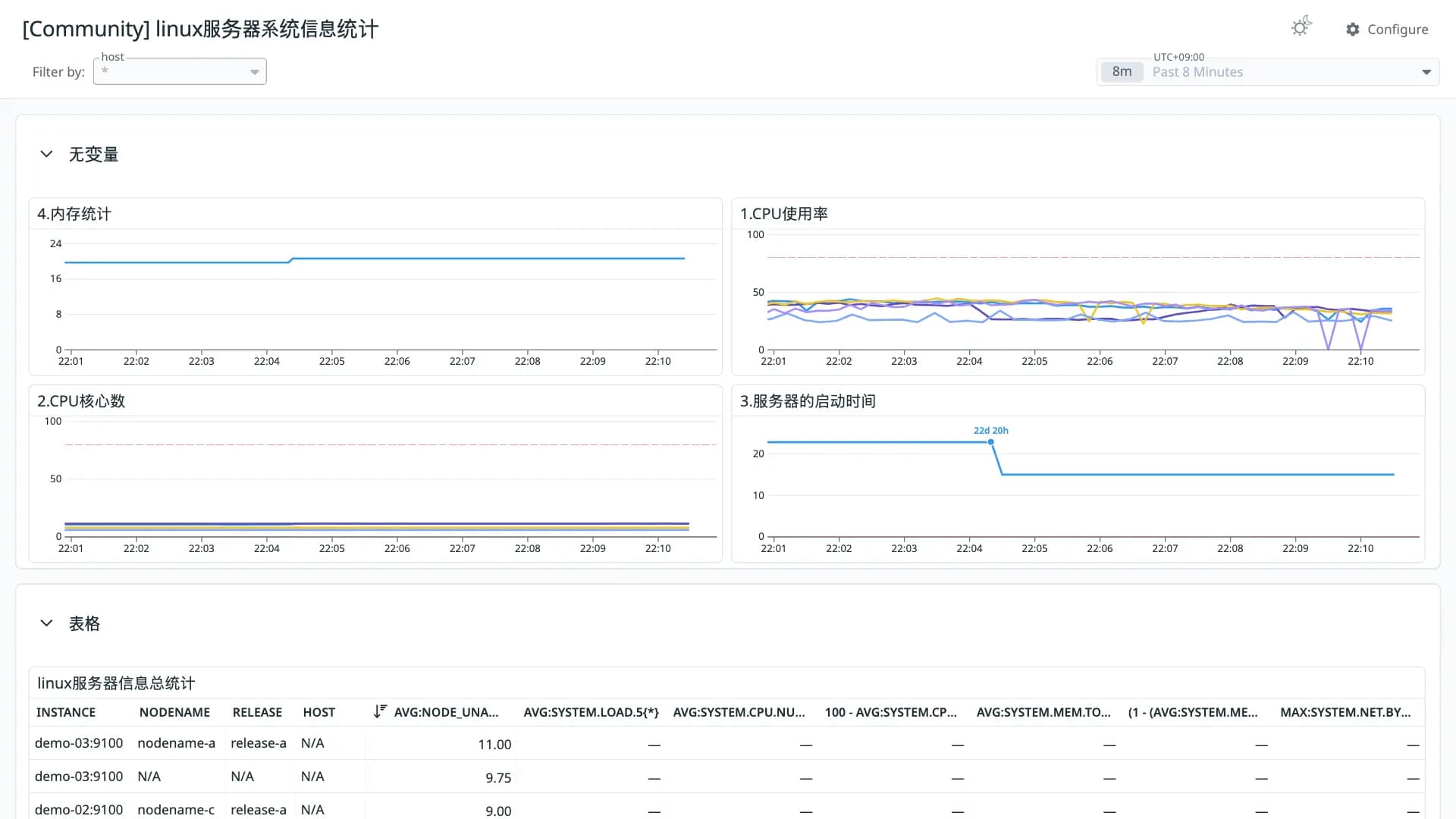Click the 无变量 section heading text

pos(94,155)
